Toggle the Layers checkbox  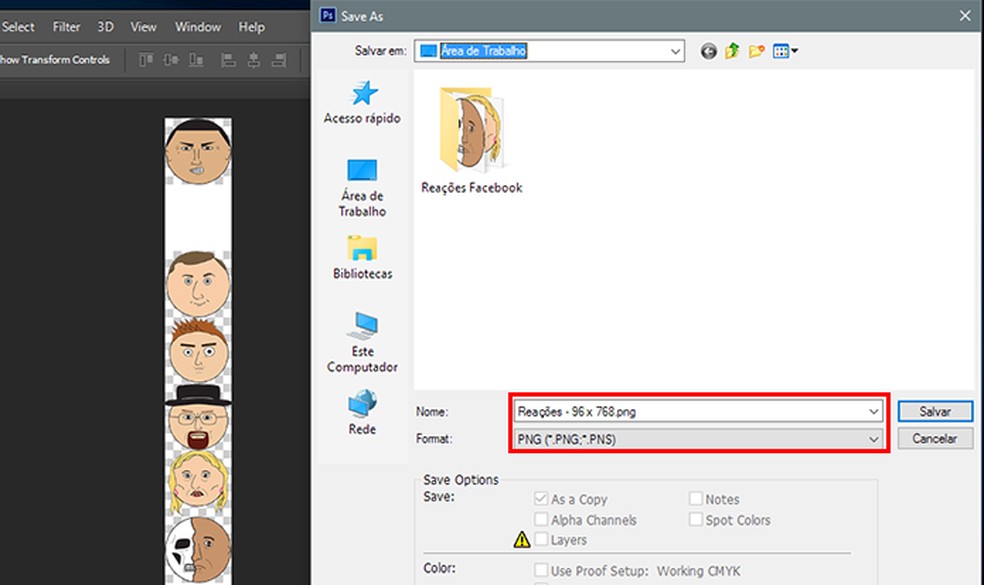pyautogui.click(x=541, y=540)
